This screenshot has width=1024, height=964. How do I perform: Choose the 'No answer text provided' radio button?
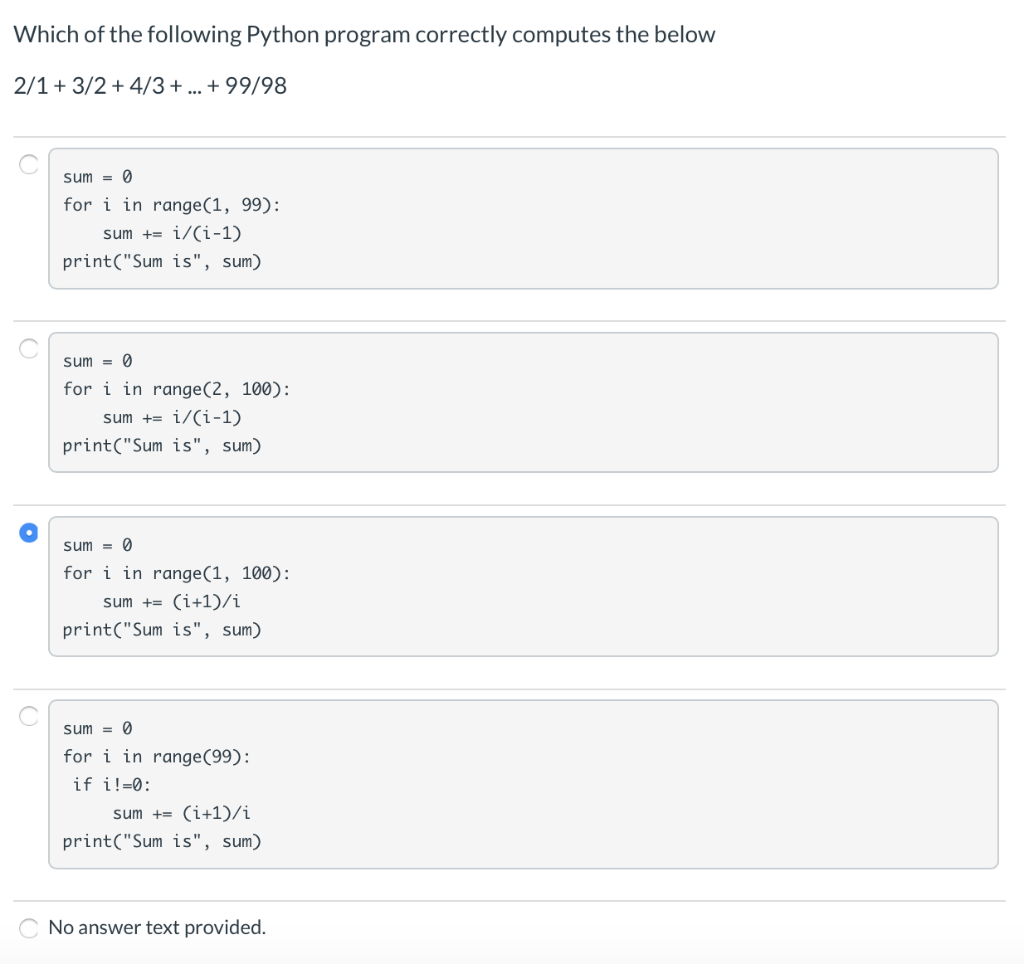[29, 928]
